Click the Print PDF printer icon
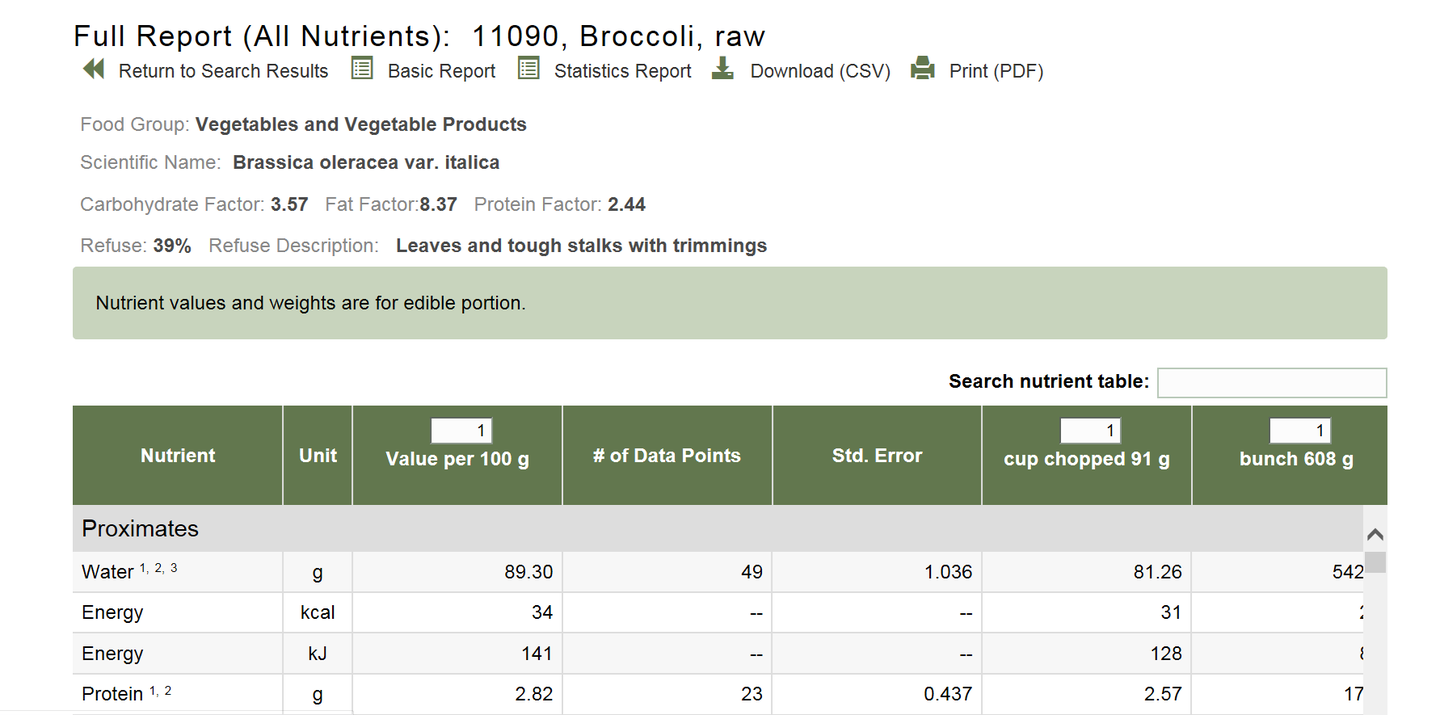Image resolution: width=1440 pixels, height=715 pixels. coord(922,69)
